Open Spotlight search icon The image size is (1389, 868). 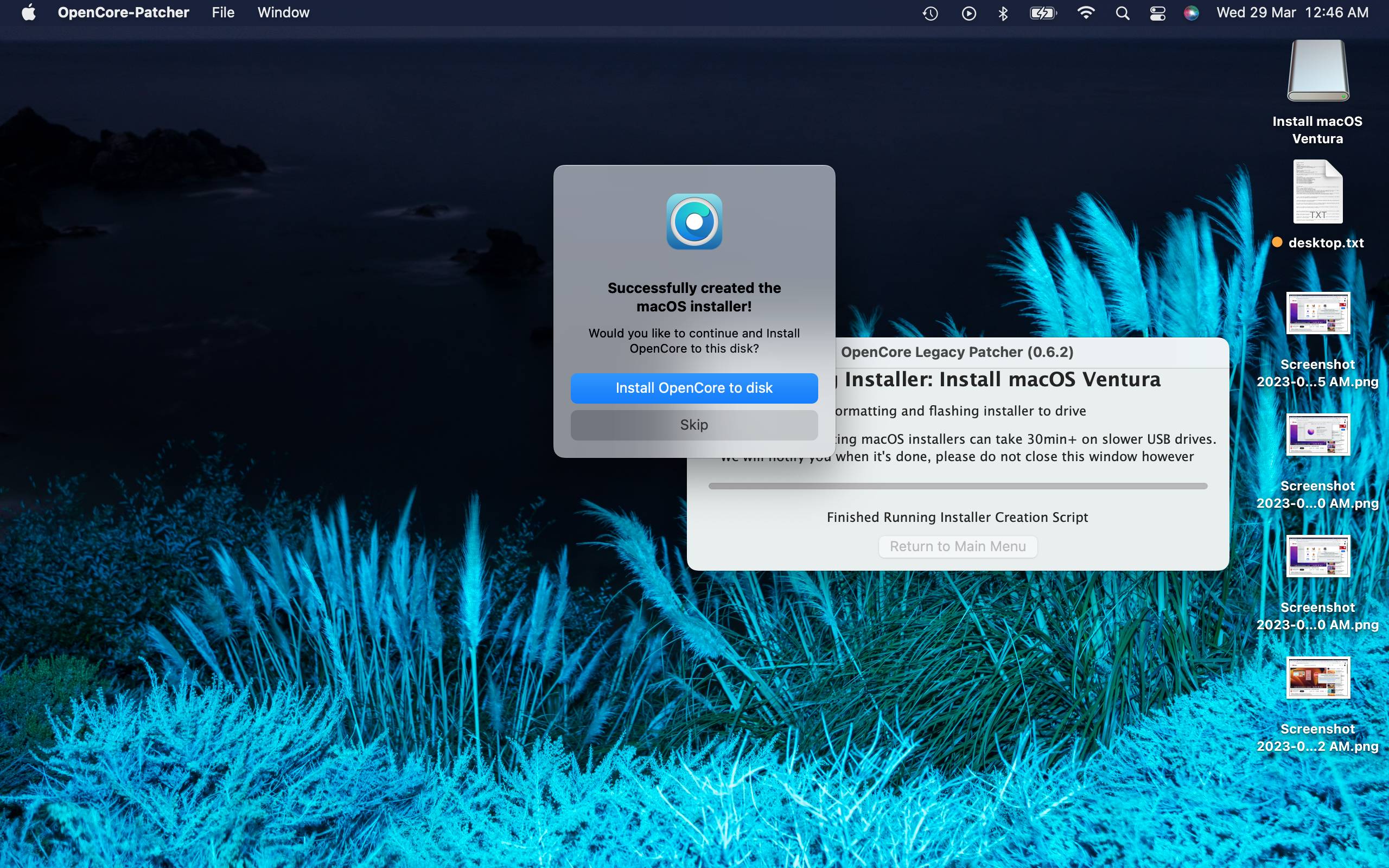1123,13
